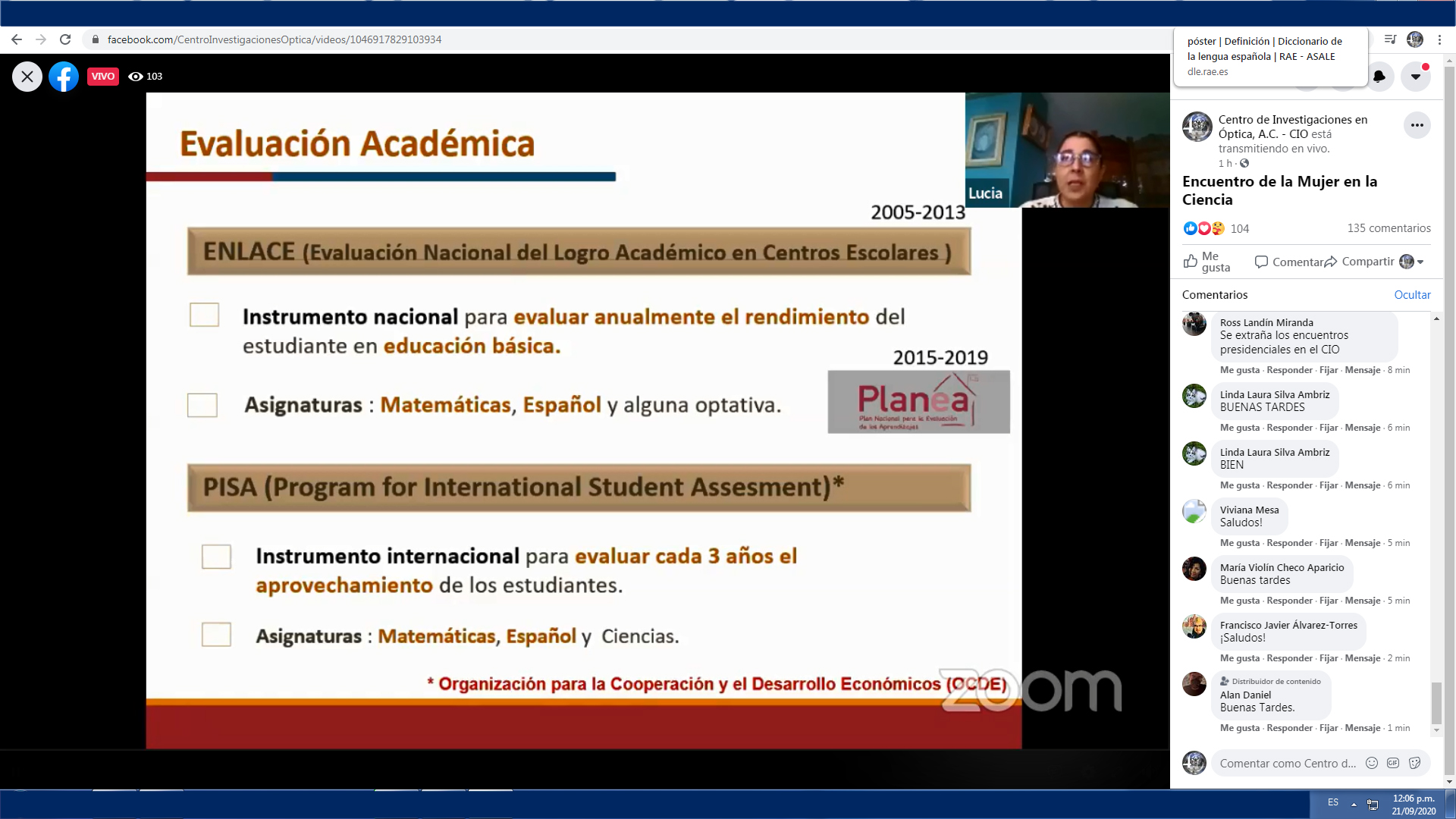Click the browser three-dots menu
The height and width of the screenshot is (819, 1456).
coord(1439,39)
